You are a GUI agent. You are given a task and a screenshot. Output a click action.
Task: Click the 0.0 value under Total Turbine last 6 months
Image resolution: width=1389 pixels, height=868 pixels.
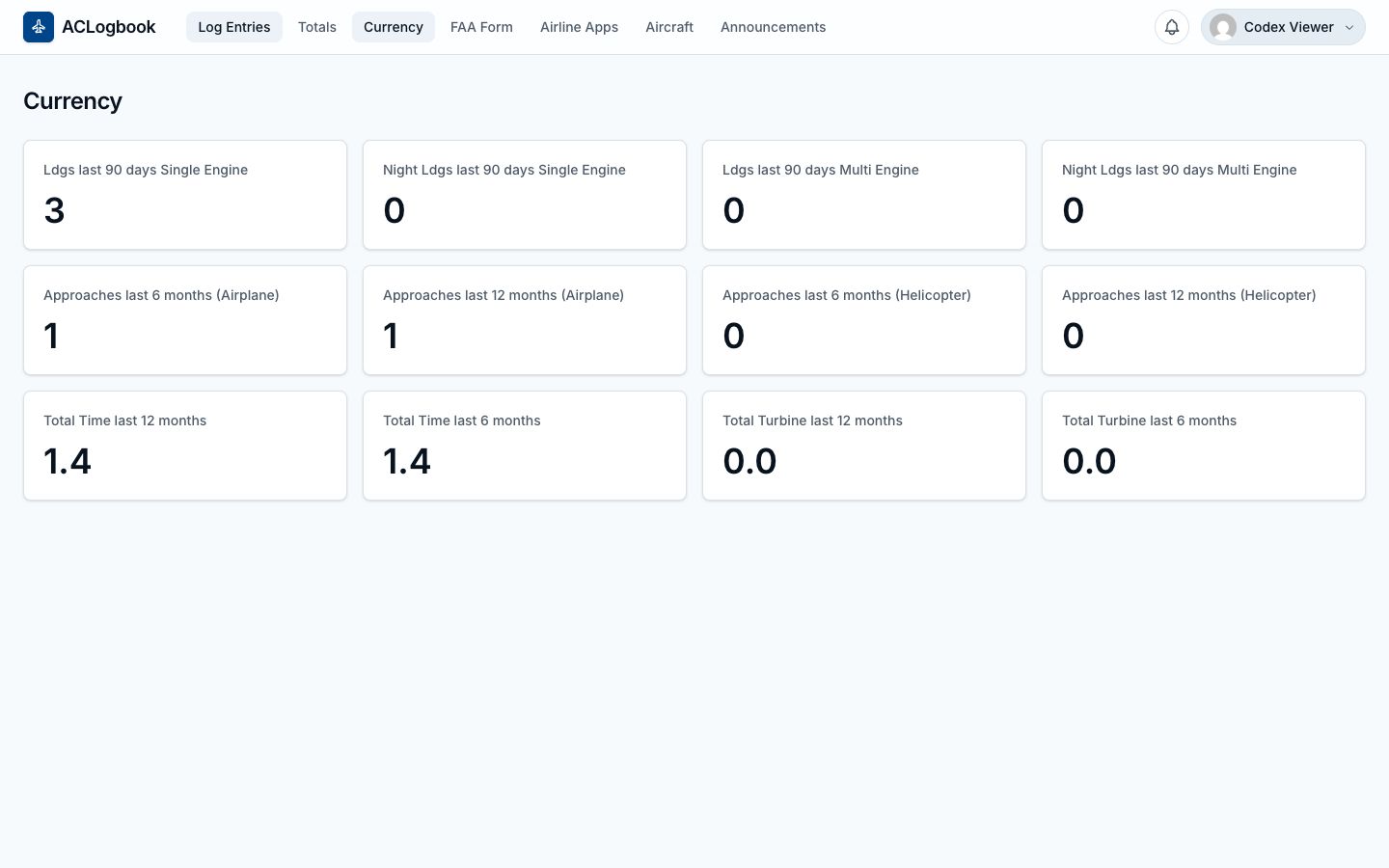1089,461
